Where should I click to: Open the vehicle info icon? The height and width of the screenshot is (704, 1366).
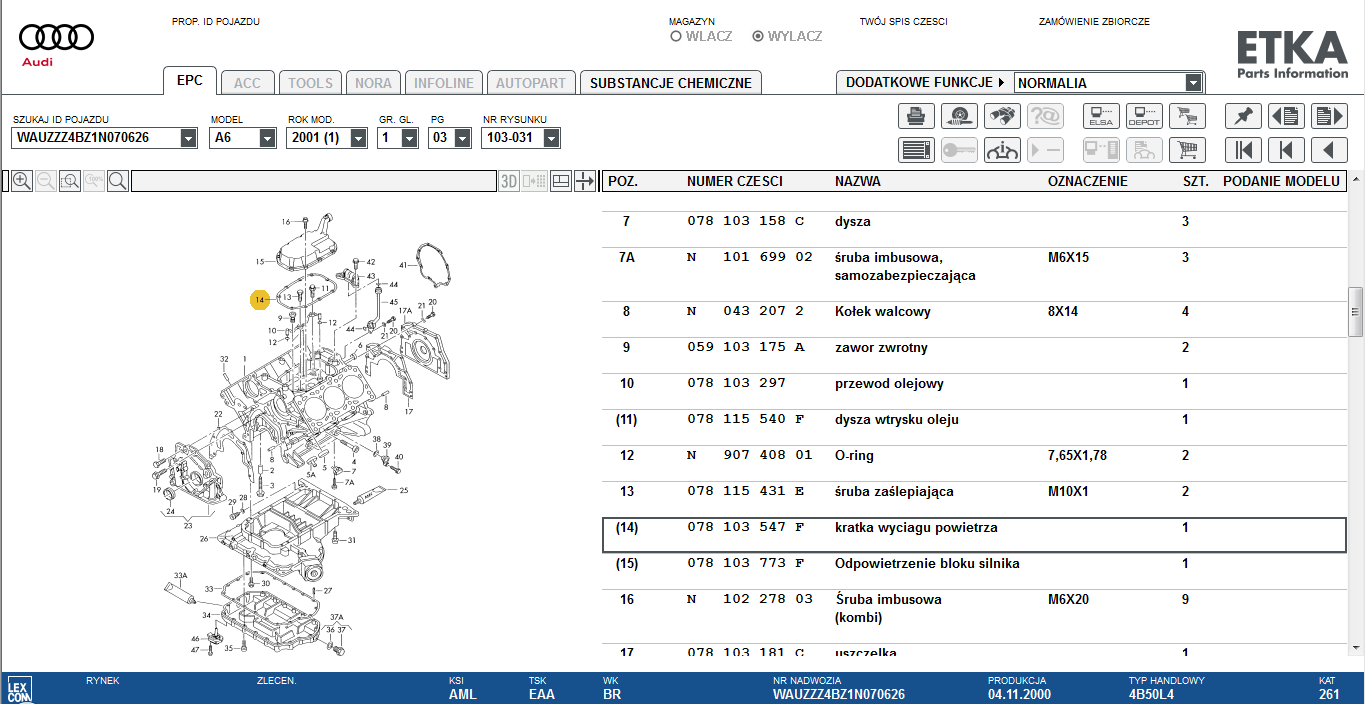coord(1002,150)
